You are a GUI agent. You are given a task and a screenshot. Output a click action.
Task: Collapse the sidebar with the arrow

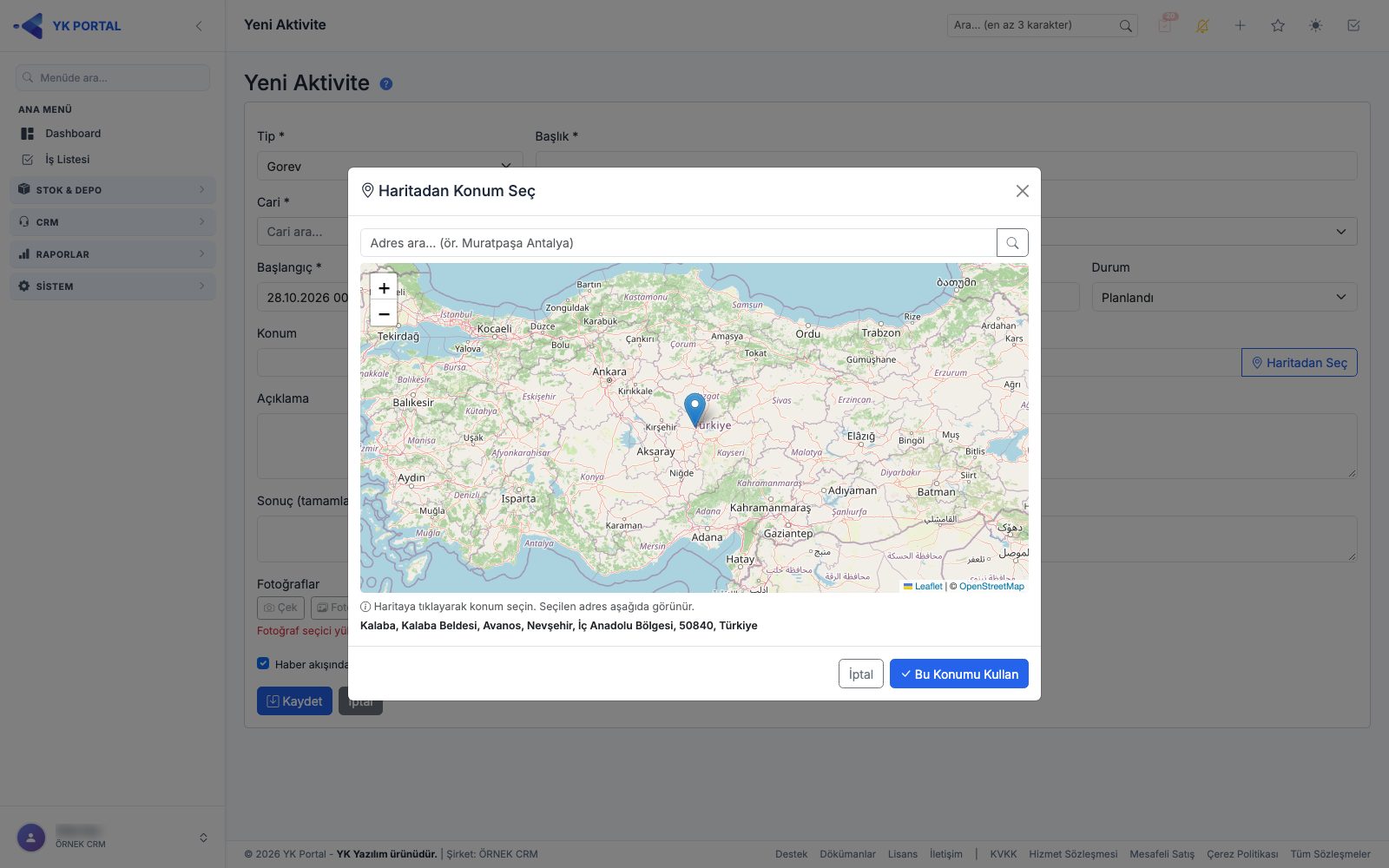199,26
